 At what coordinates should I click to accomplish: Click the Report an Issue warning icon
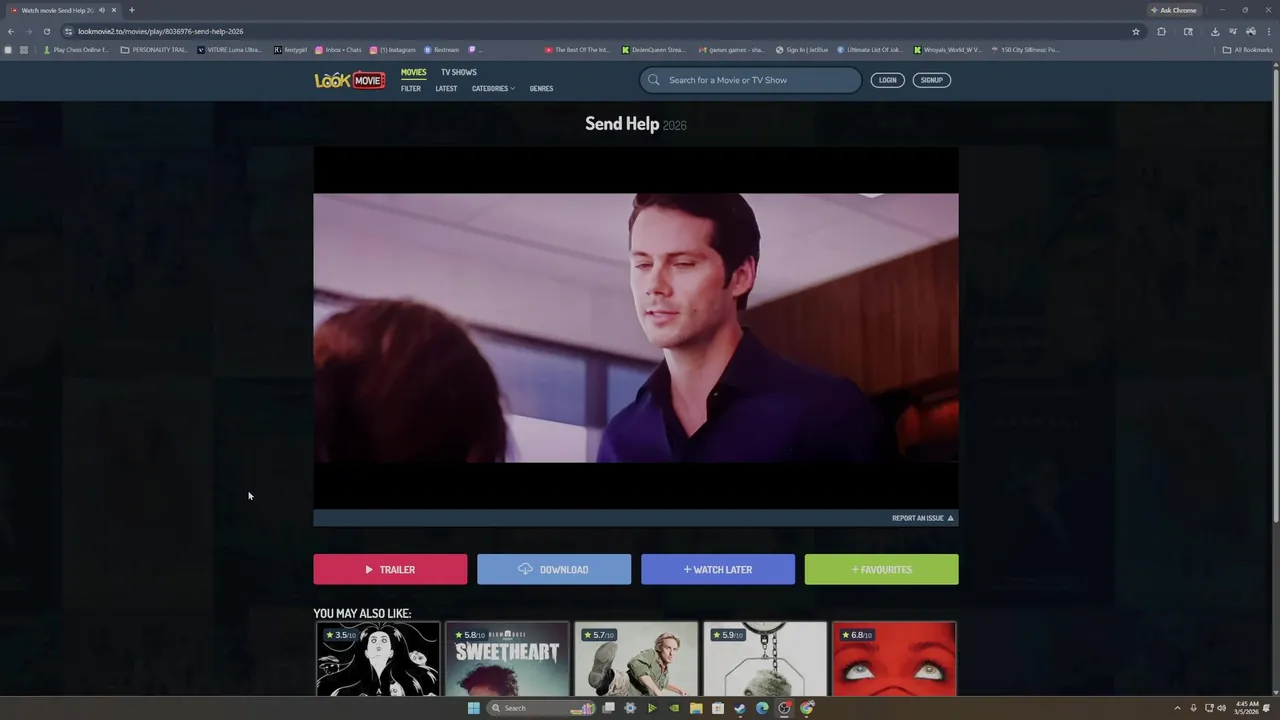point(950,518)
